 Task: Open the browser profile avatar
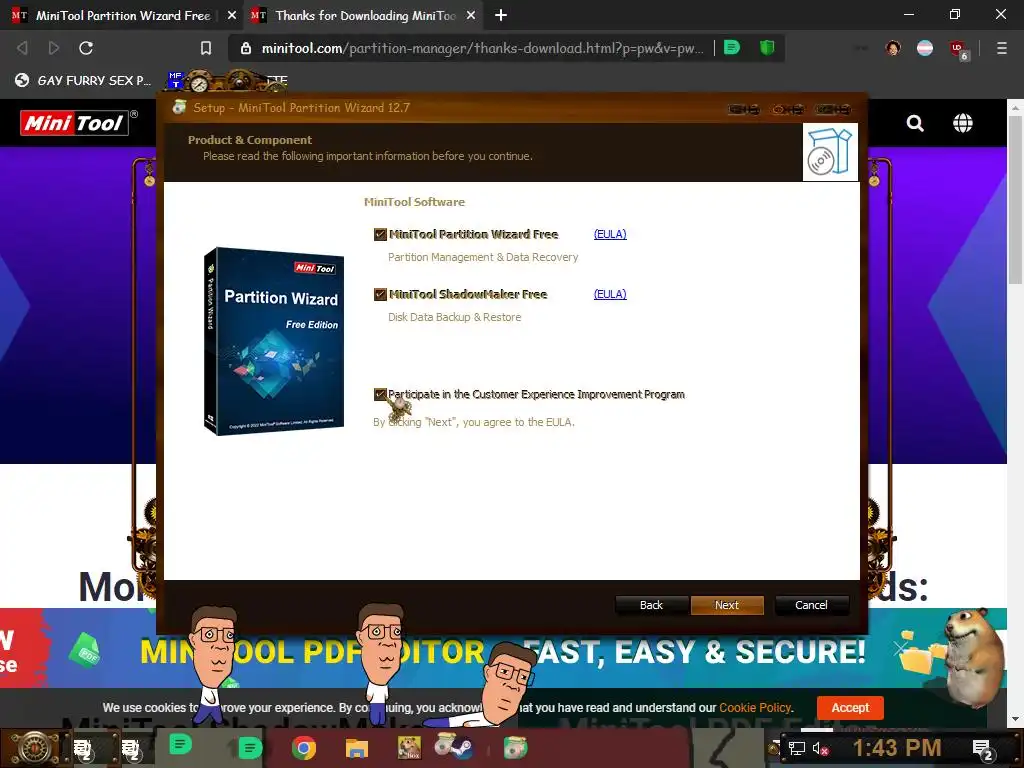tap(893, 48)
